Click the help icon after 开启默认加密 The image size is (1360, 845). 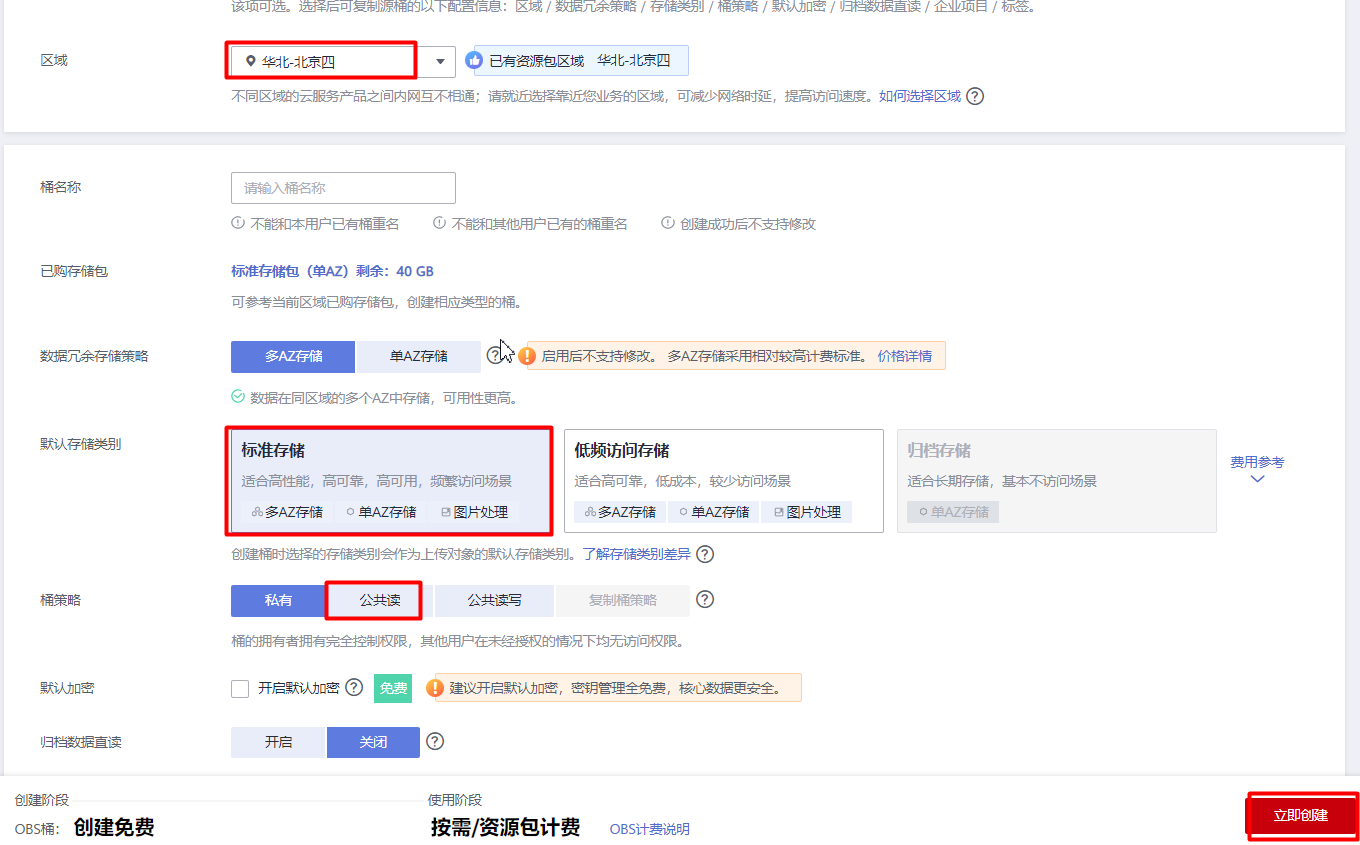[354, 688]
